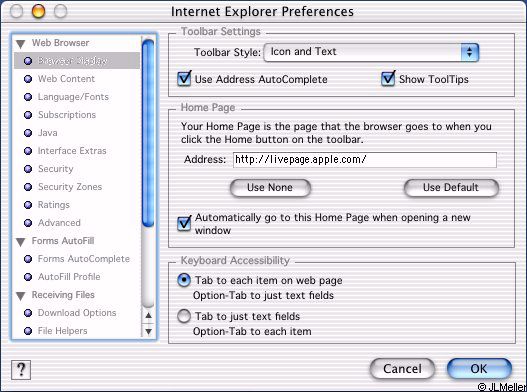Open Subscriptions preferences
The width and height of the screenshot is (527, 392).
click(x=67, y=115)
